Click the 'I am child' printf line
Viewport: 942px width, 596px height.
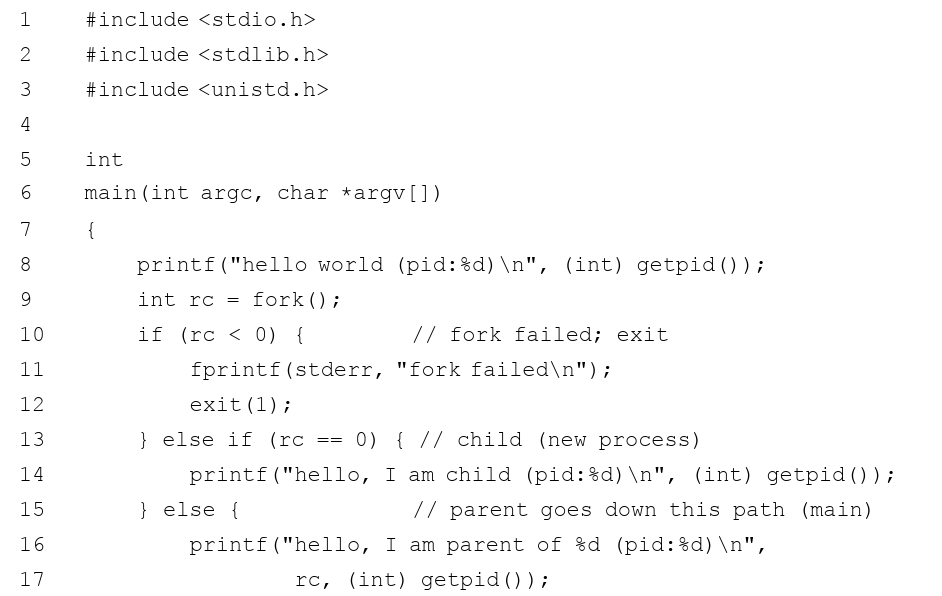click(542, 475)
